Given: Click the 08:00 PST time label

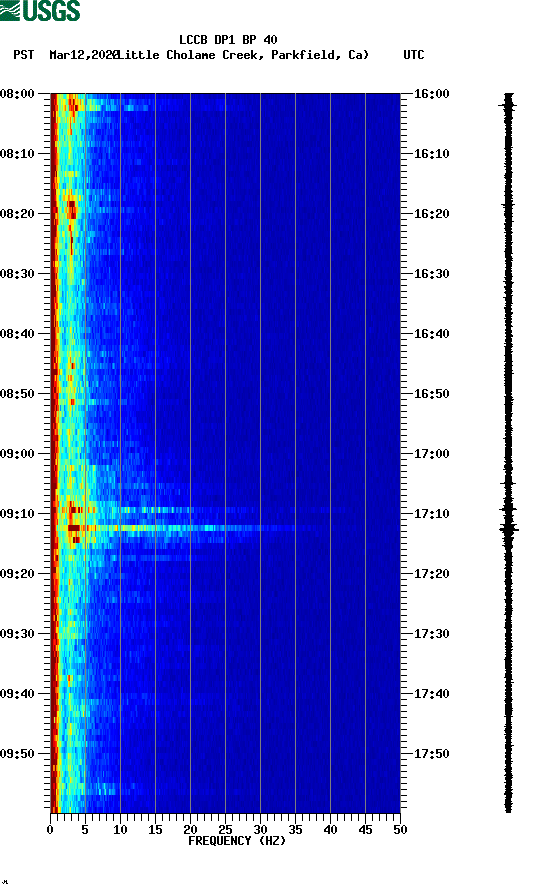Looking at the screenshot, I should 17,93.
